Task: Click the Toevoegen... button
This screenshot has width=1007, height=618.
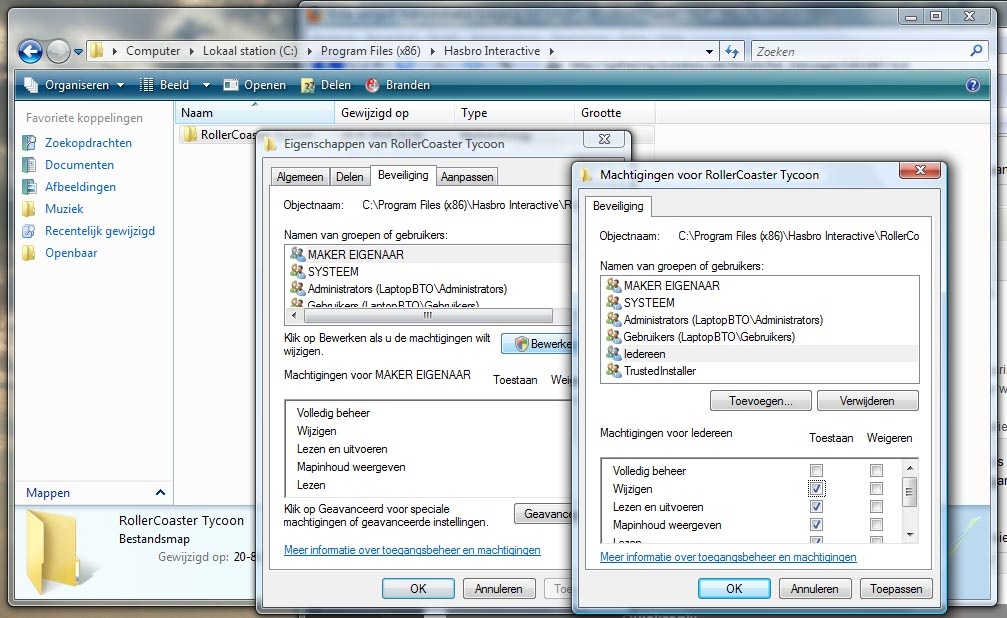Action: 760,401
